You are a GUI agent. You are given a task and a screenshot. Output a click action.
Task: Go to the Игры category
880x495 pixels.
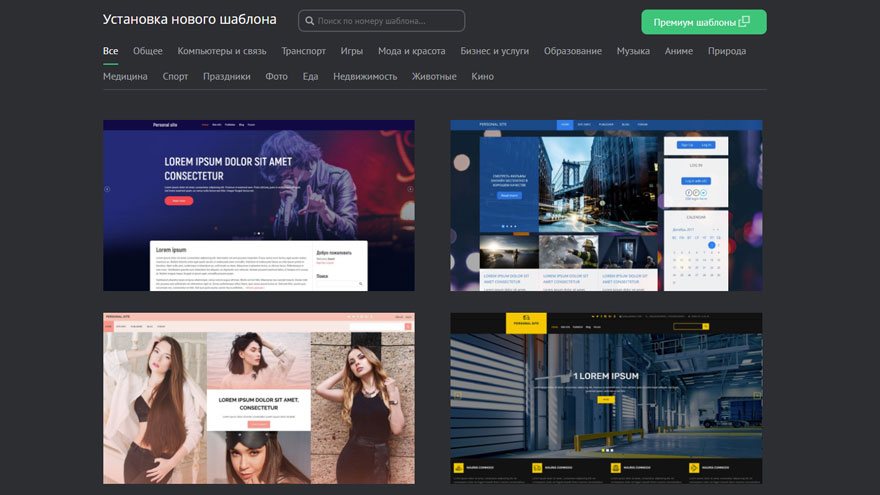pos(351,51)
